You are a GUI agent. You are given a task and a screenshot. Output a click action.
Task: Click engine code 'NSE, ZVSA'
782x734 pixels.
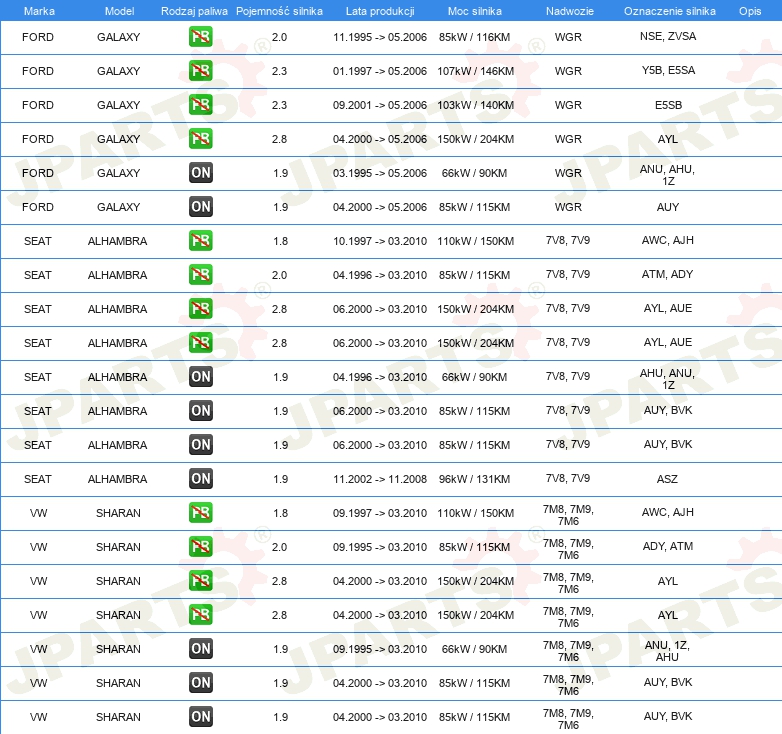coord(668,36)
